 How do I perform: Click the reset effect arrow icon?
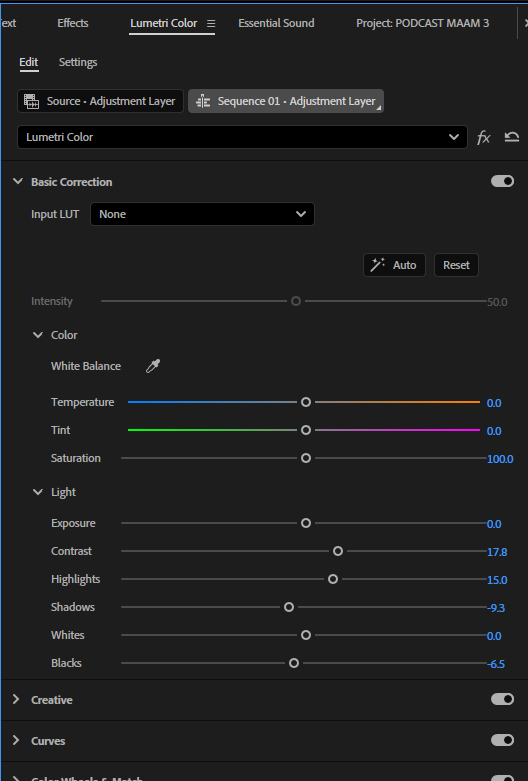[x=512, y=137]
